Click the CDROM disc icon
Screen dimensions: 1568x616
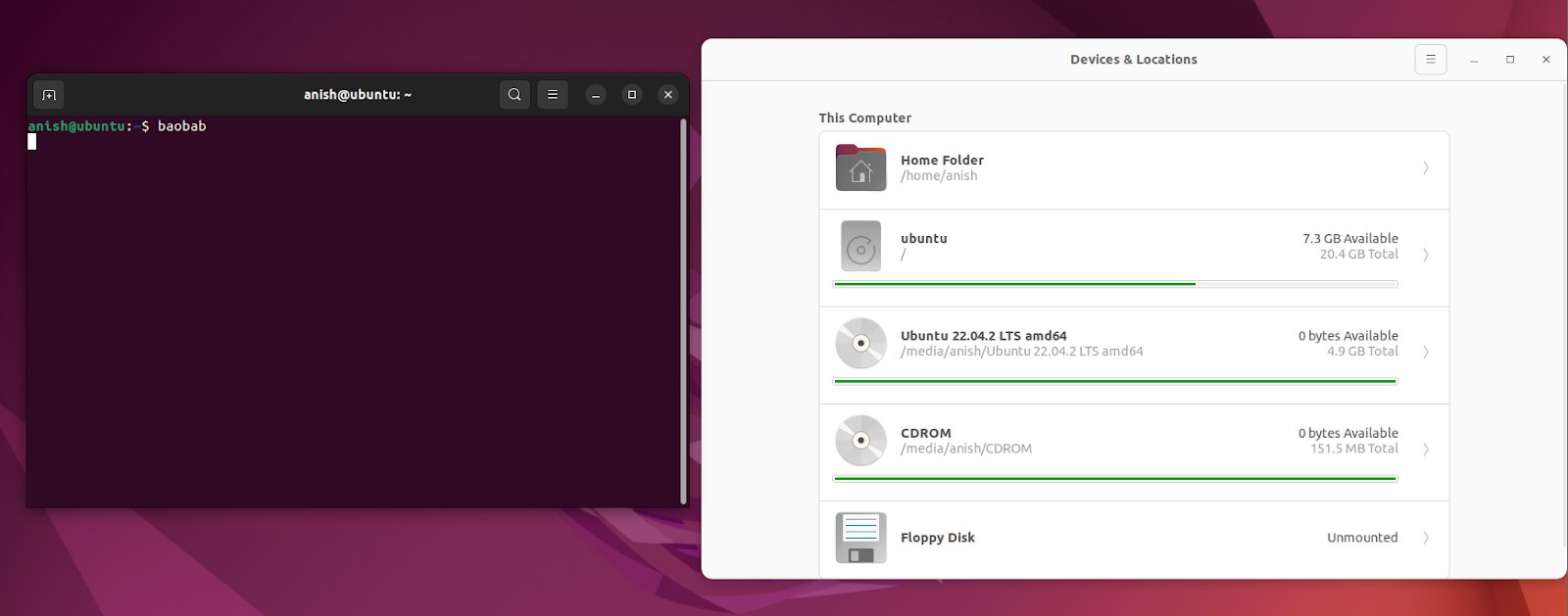click(x=860, y=441)
